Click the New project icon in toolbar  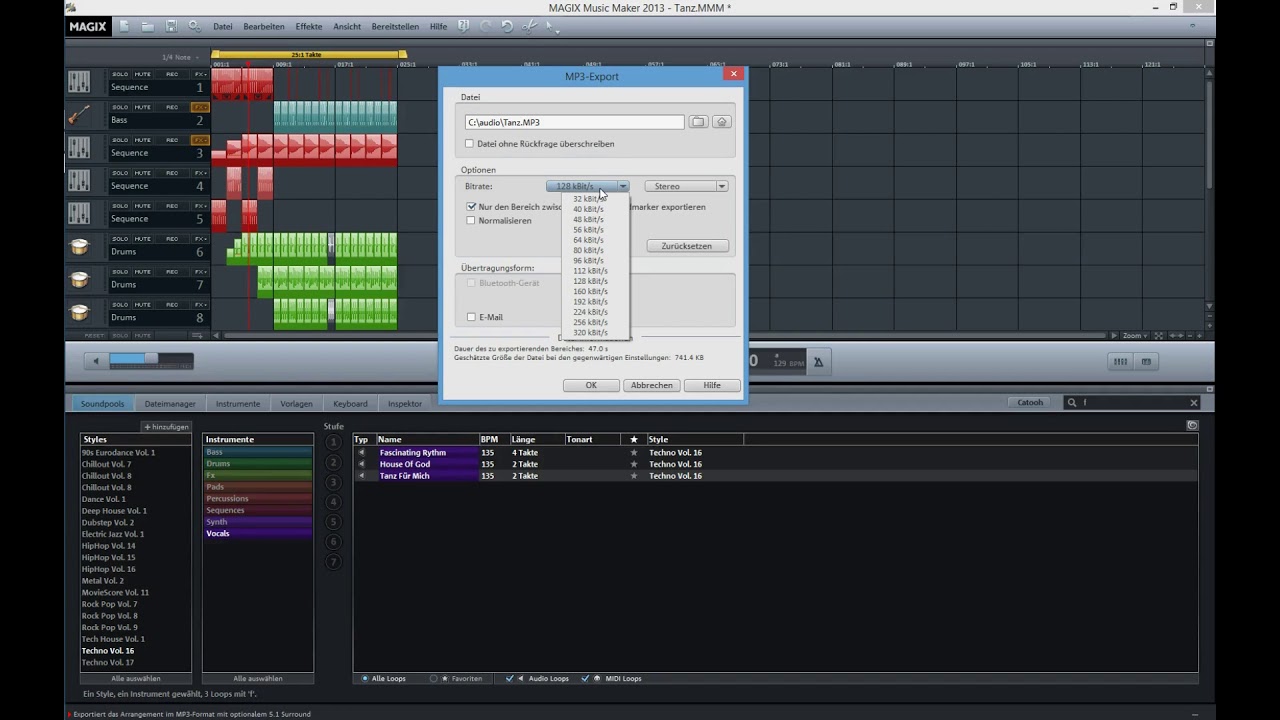click(x=124, y=26)
